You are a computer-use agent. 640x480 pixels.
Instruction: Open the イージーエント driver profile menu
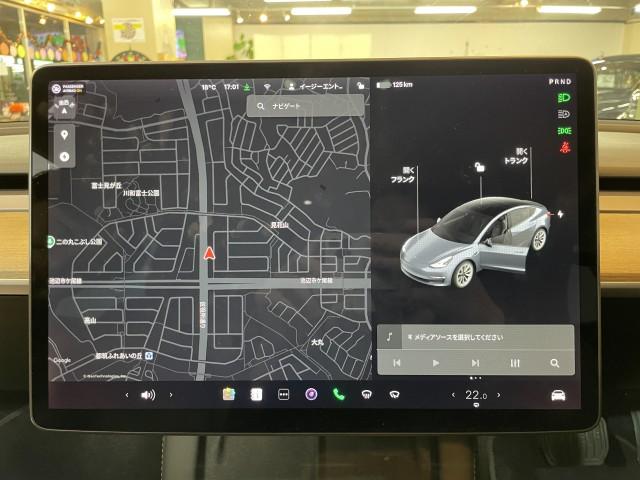pos(315,87)
